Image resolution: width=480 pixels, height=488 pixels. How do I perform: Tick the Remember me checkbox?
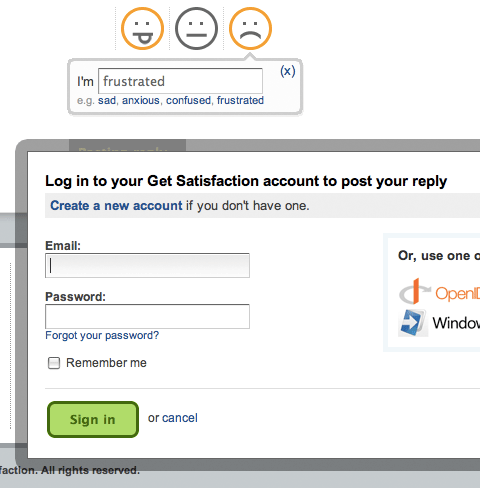coord(54,363)
